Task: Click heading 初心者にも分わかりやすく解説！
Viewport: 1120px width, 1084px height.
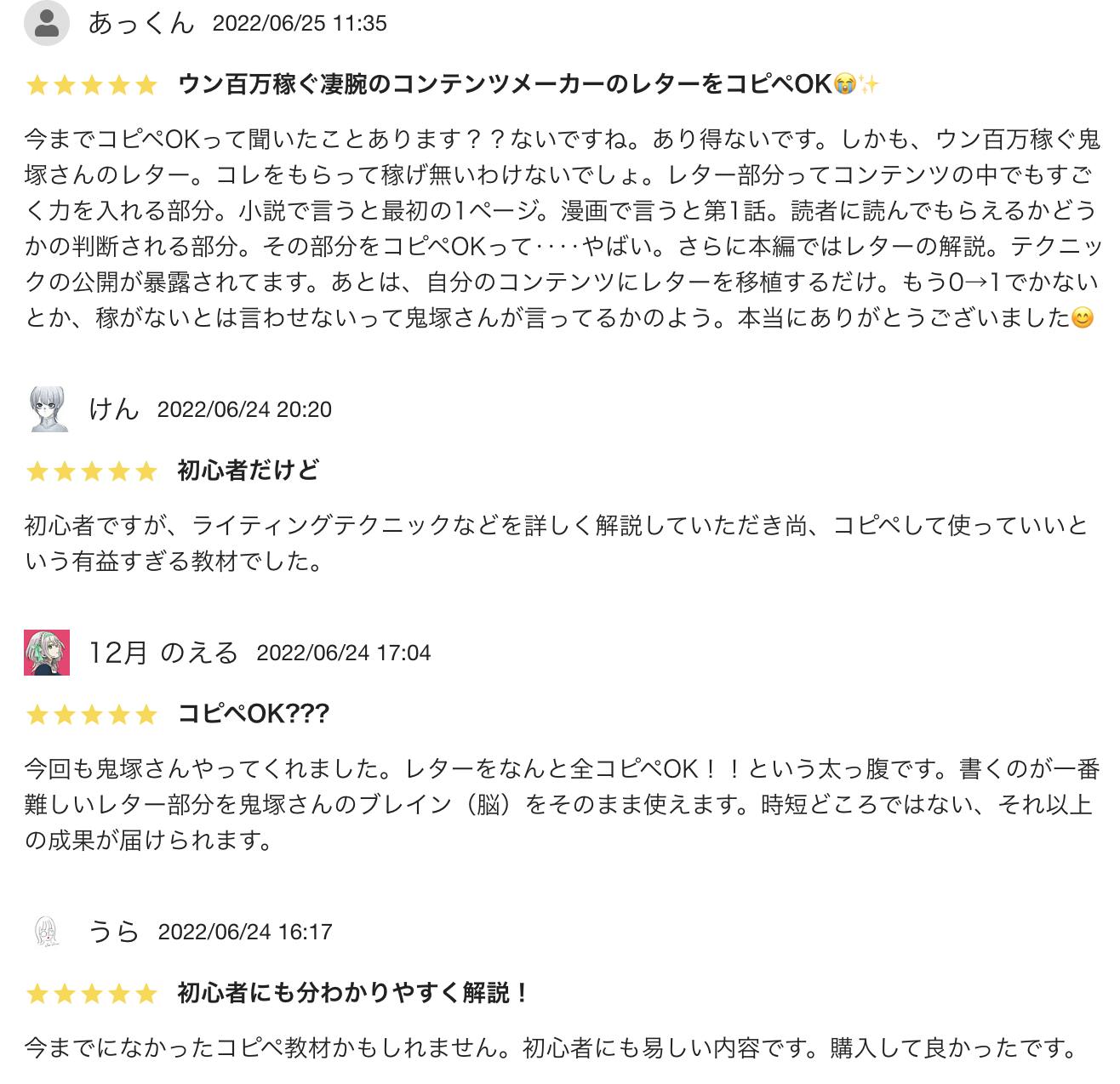Action: point(354,993)
